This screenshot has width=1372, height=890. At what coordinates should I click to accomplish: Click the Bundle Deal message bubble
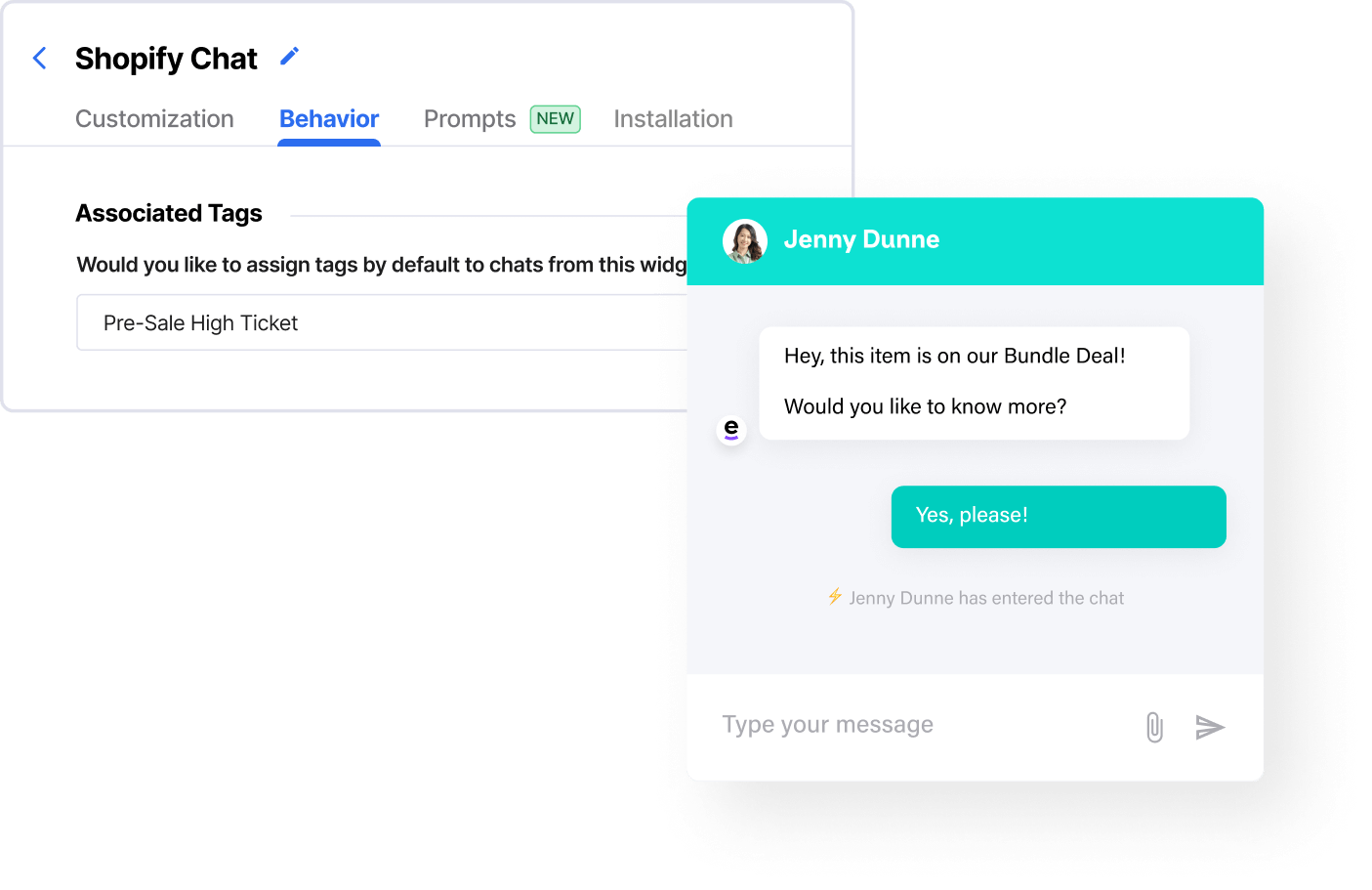[x=974, y=382]
